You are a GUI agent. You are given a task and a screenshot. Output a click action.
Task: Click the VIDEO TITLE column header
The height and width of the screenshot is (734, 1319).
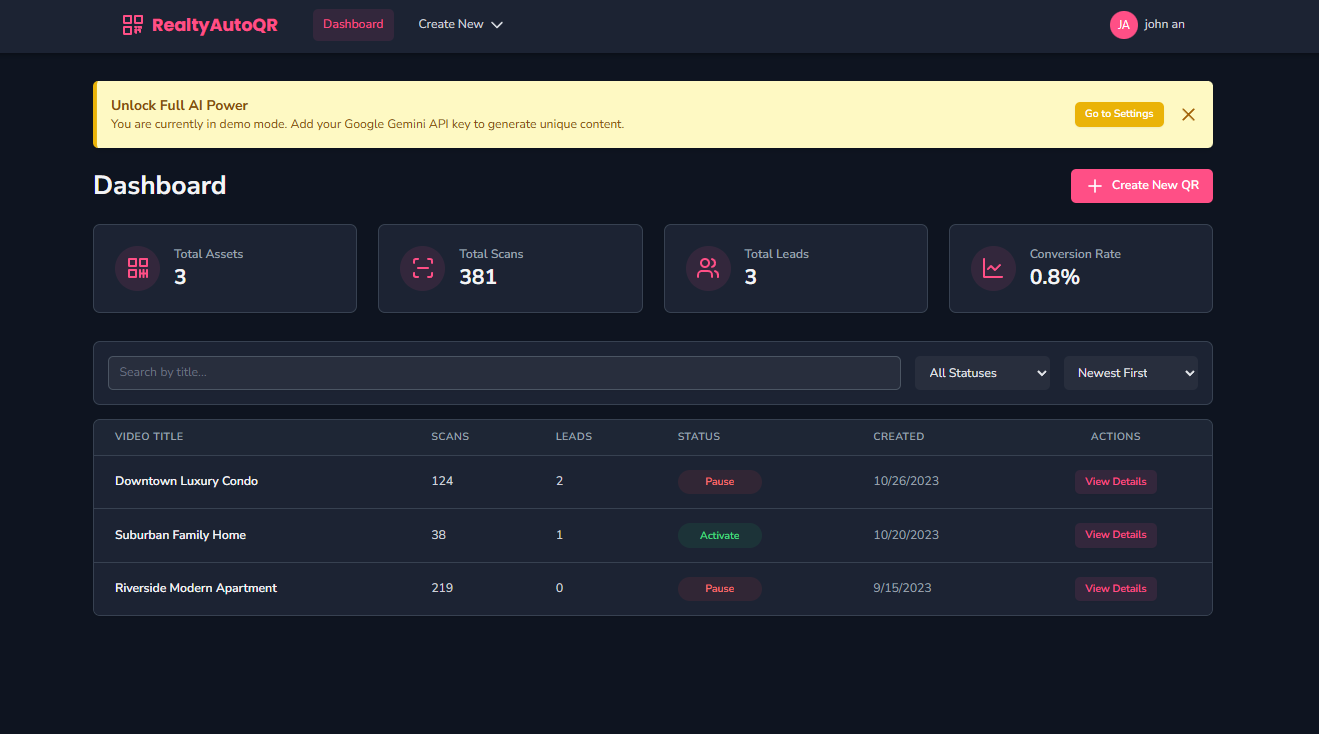pyautogui.click(x=149, y=437)
